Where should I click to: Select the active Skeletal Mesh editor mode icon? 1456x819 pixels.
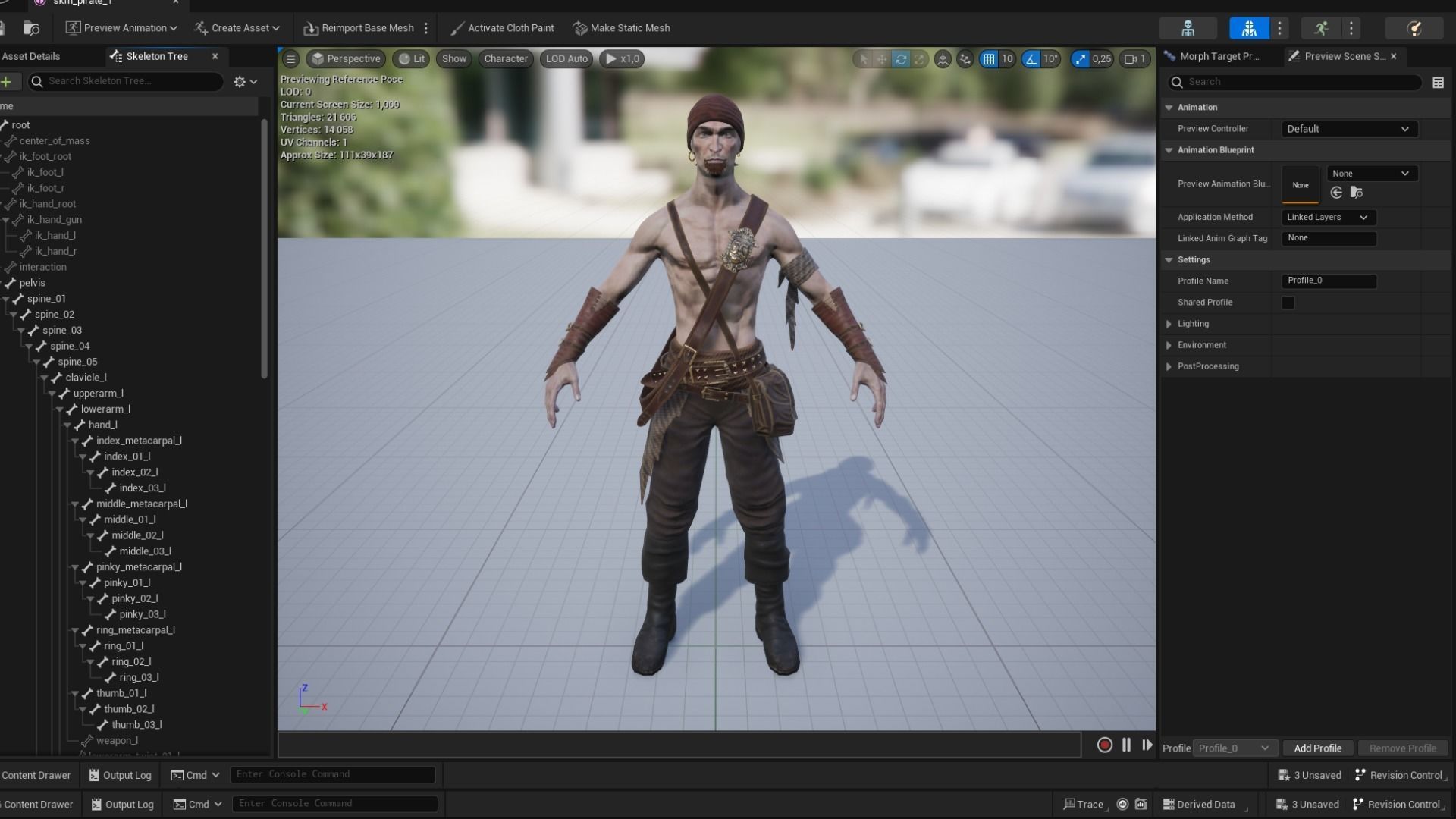click(x=1249, y=28)
